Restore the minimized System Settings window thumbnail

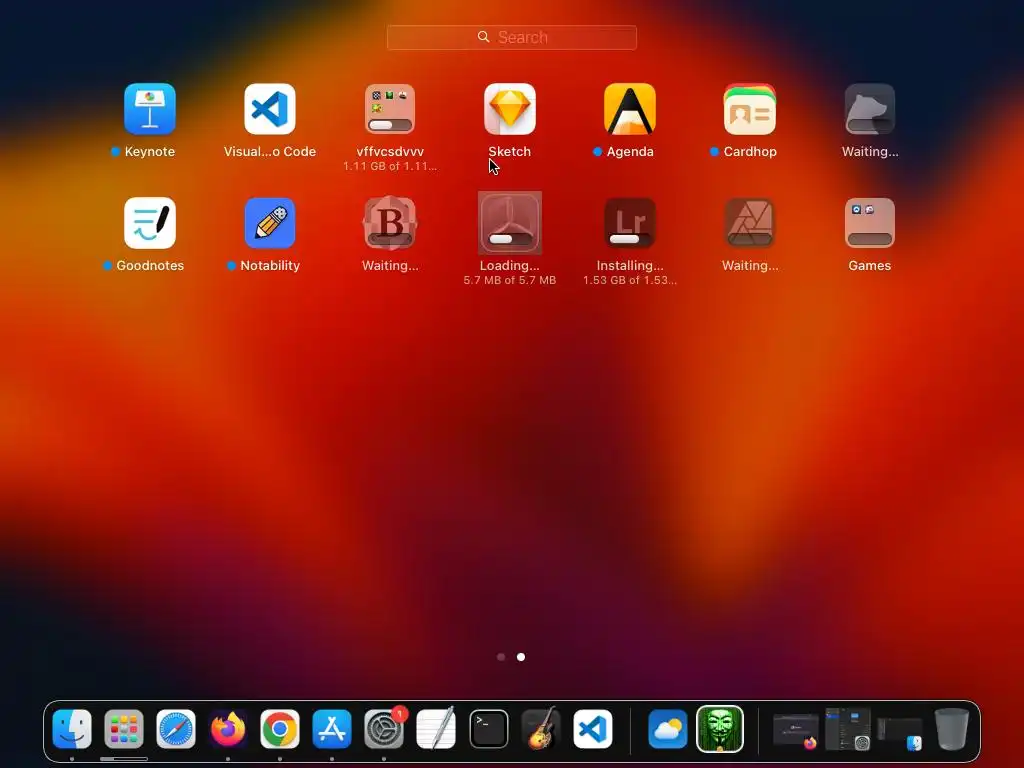pos(848,729)
